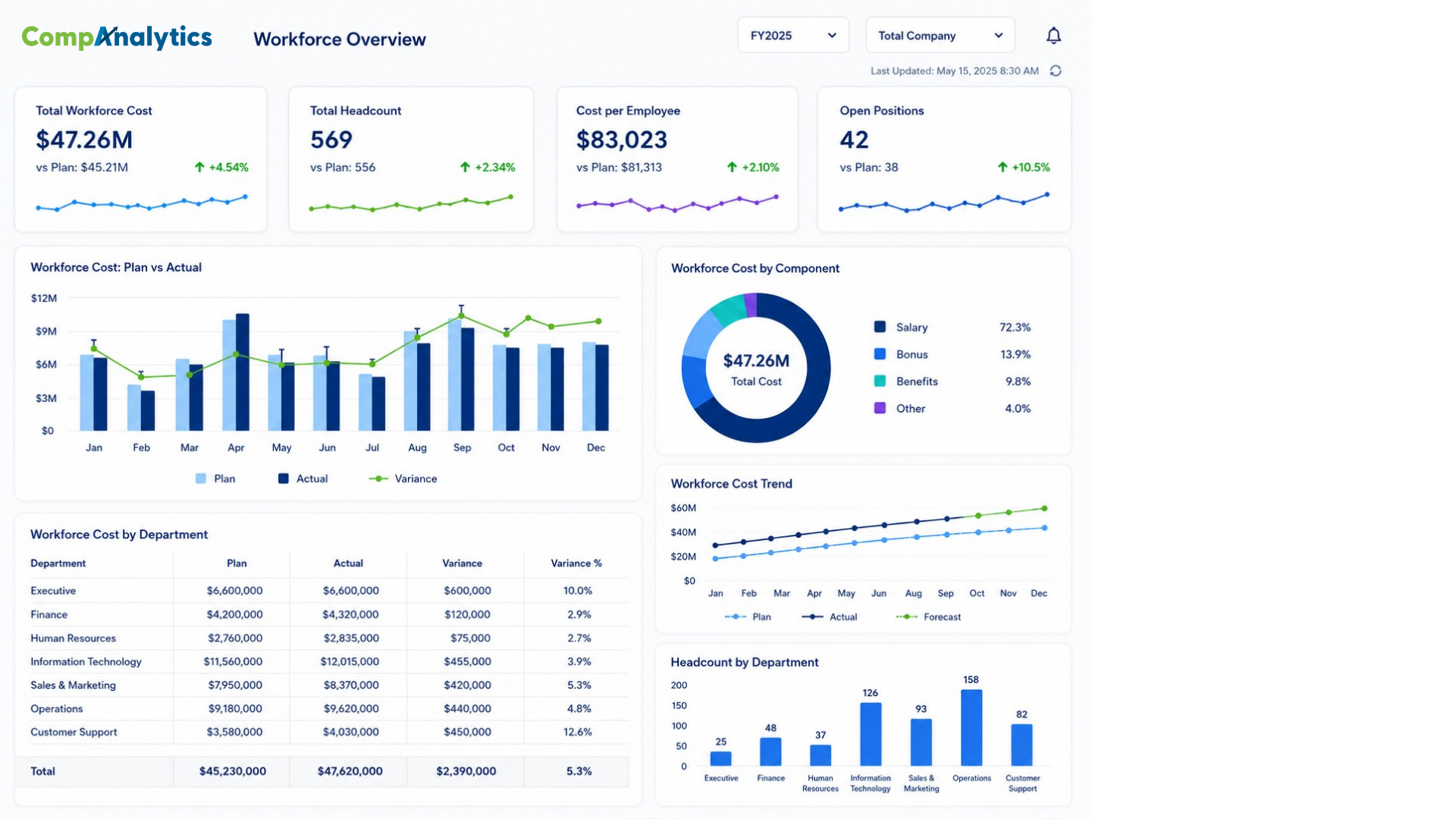This screenshot has width=1456, height=819.
Task: Click the $12,015,000 actual cost cell
Action: click(349, 661)
